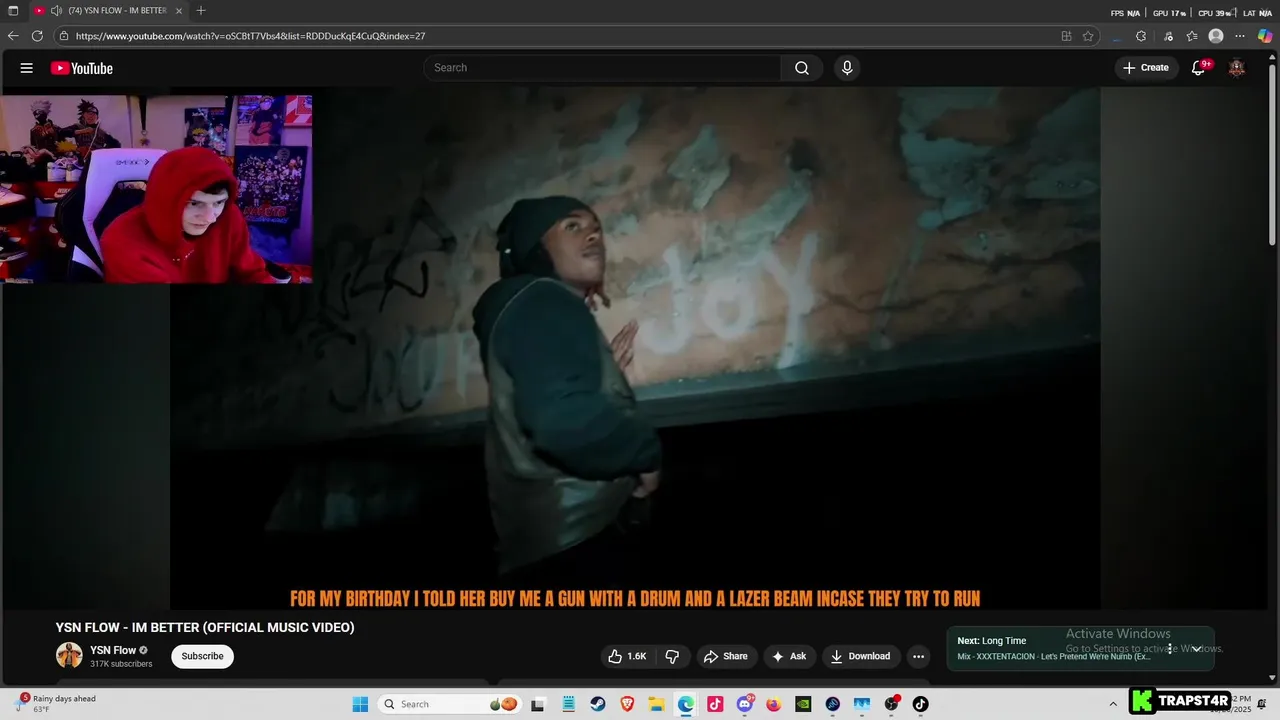
Task: Ask about this video
Action: (x=789, y=656)
